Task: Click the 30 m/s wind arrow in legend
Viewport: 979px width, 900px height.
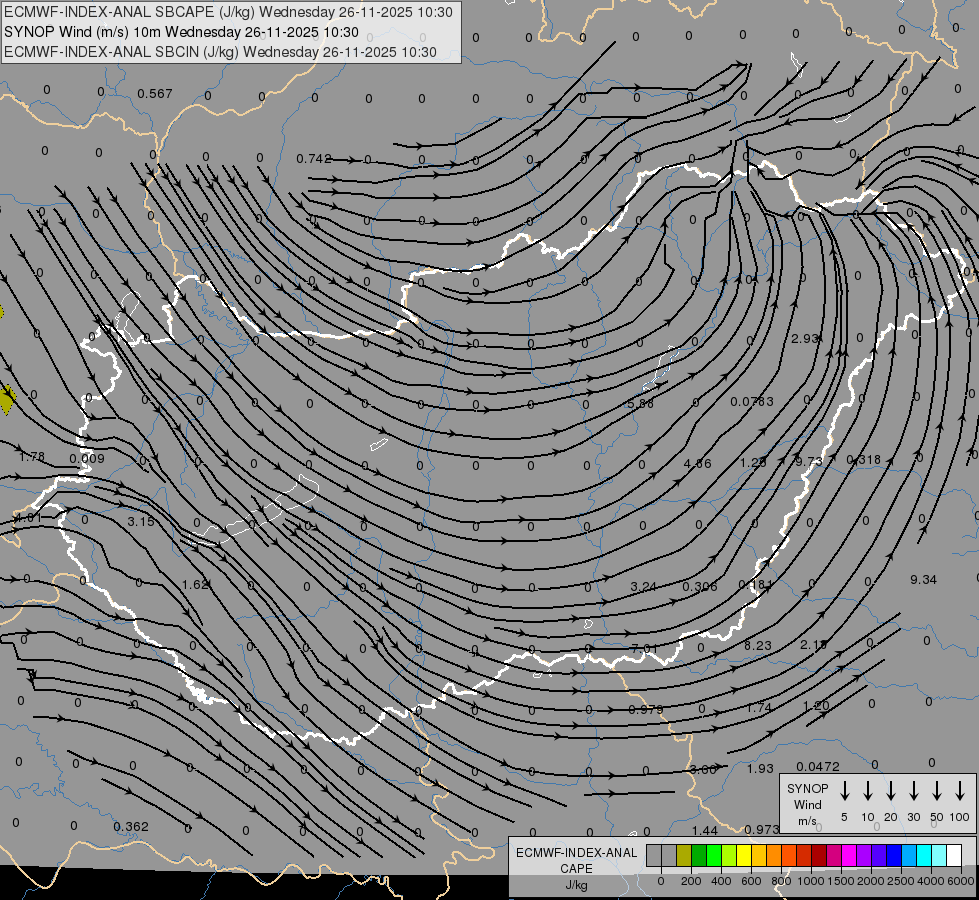Action: coord(914,791)
